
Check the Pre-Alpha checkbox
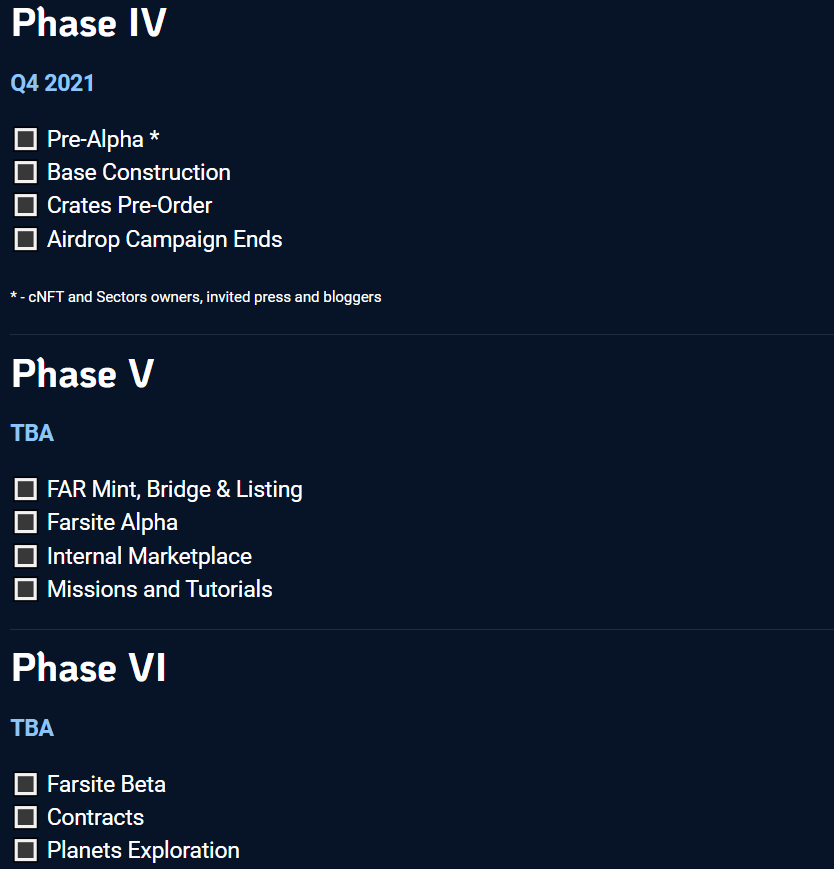tap(25, 139)
